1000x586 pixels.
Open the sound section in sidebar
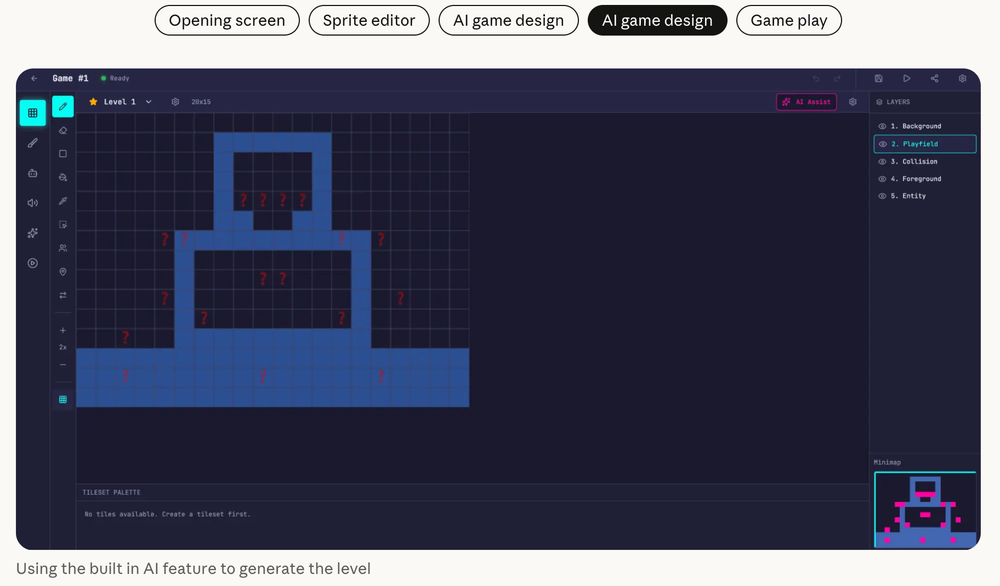click(33, 203)
